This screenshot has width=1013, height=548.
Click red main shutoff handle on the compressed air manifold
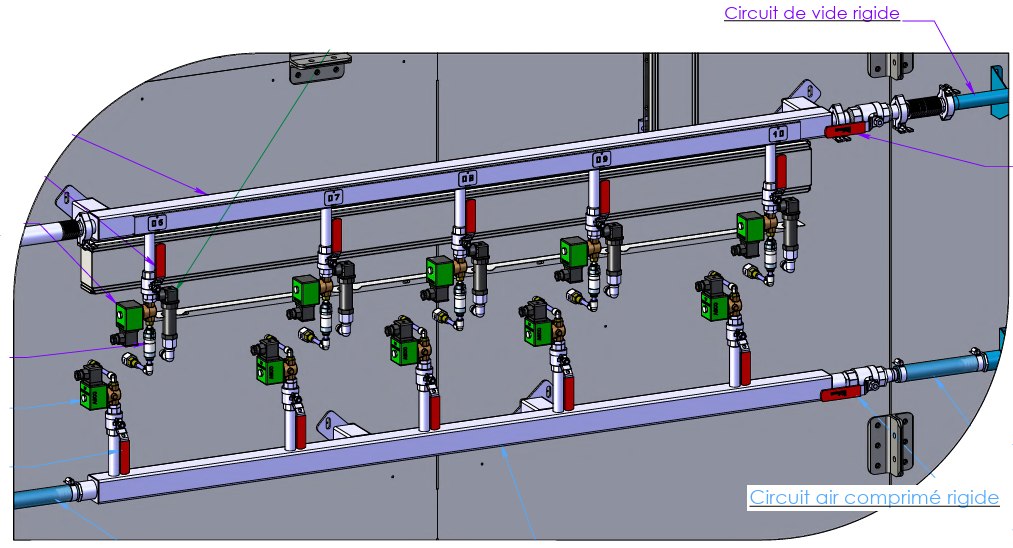pos(841,394)
